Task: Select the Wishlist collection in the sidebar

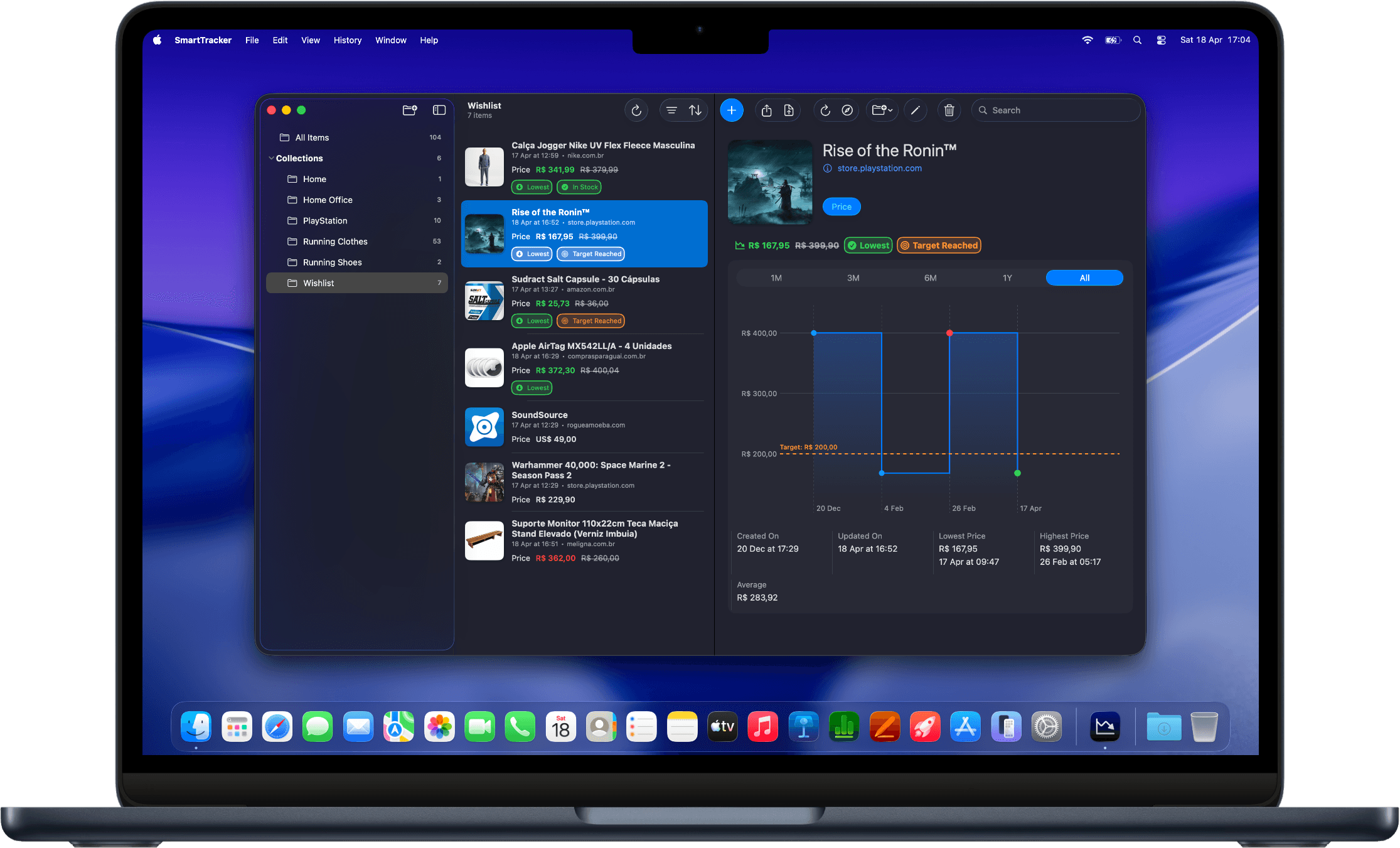Action: [x=357, y=283]
